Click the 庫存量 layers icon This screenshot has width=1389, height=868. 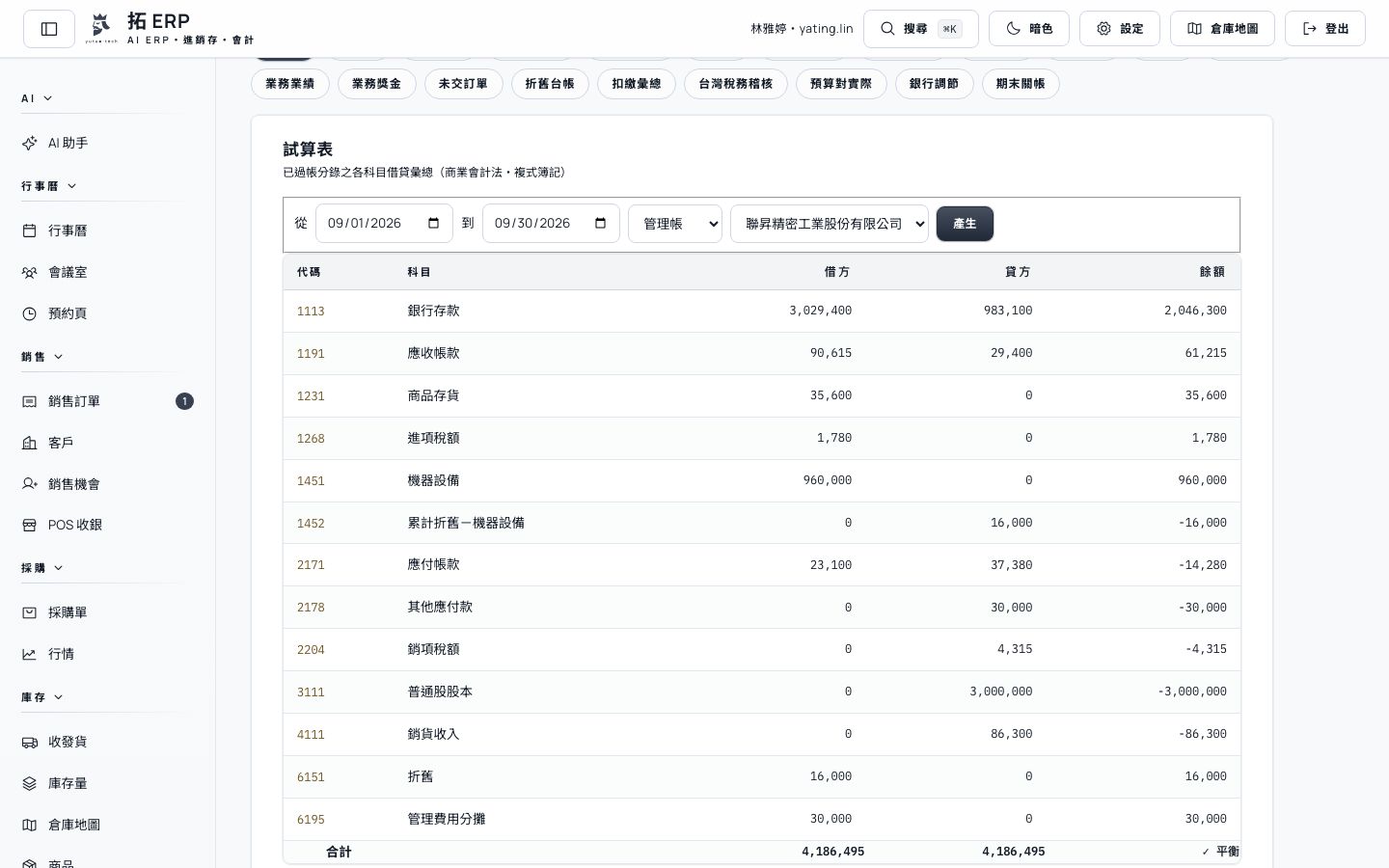pos(29,783)
